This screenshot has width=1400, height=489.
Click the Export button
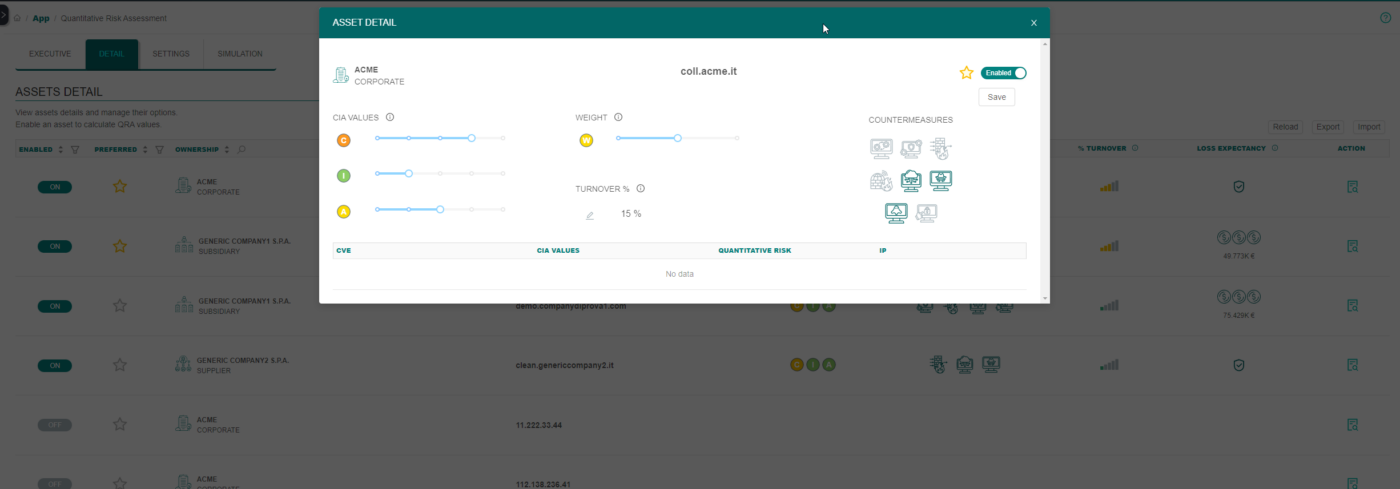tap(1328, 127)
